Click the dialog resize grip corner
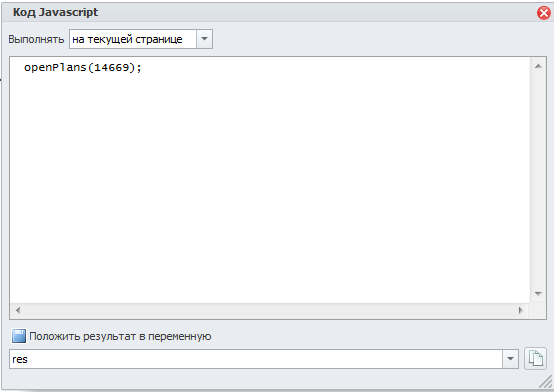 [546, 382]
